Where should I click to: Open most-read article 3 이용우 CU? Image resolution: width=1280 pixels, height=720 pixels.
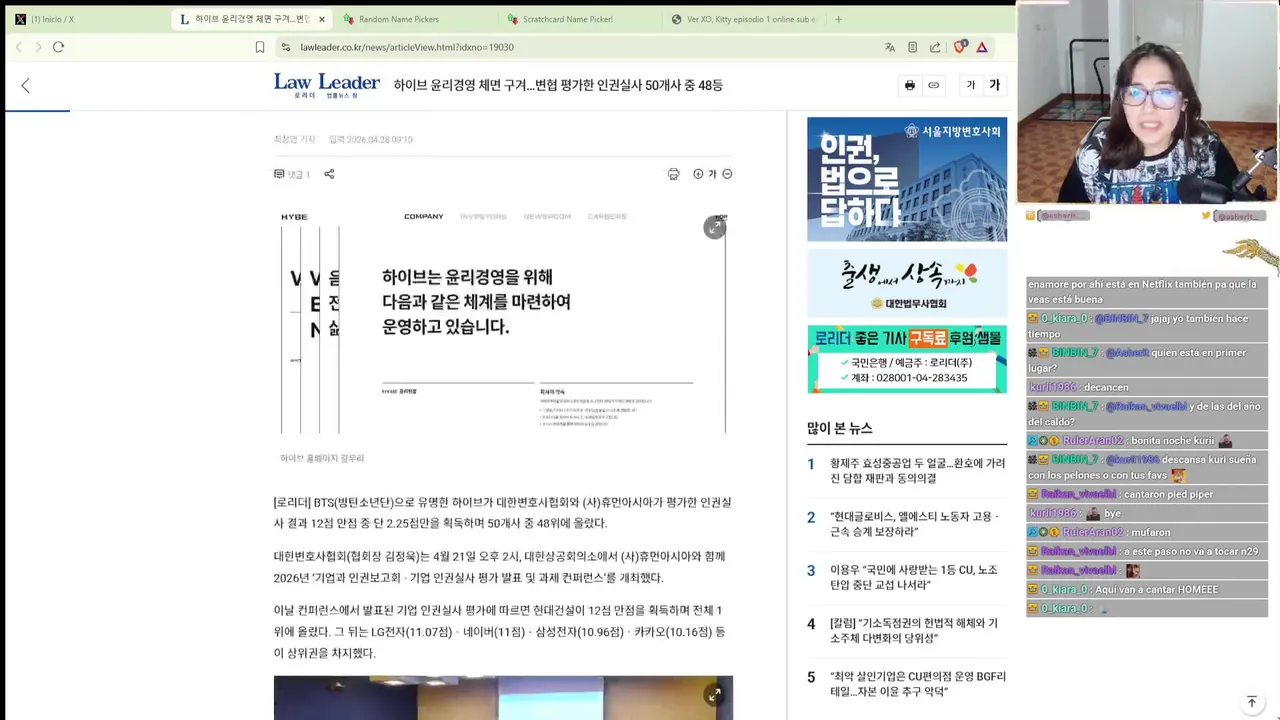913,577
